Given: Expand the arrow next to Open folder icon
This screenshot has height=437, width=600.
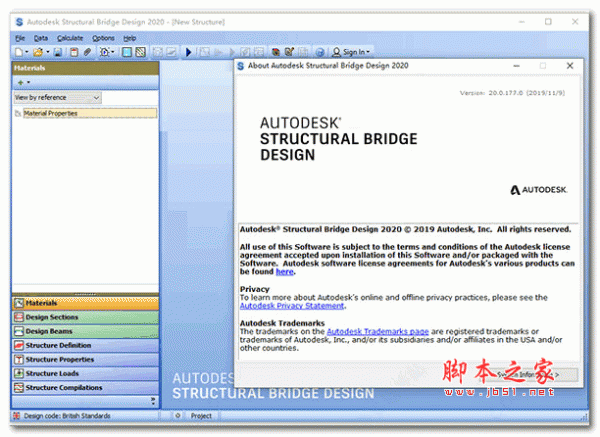Looking at the screenshot, I should click(48, 52).
